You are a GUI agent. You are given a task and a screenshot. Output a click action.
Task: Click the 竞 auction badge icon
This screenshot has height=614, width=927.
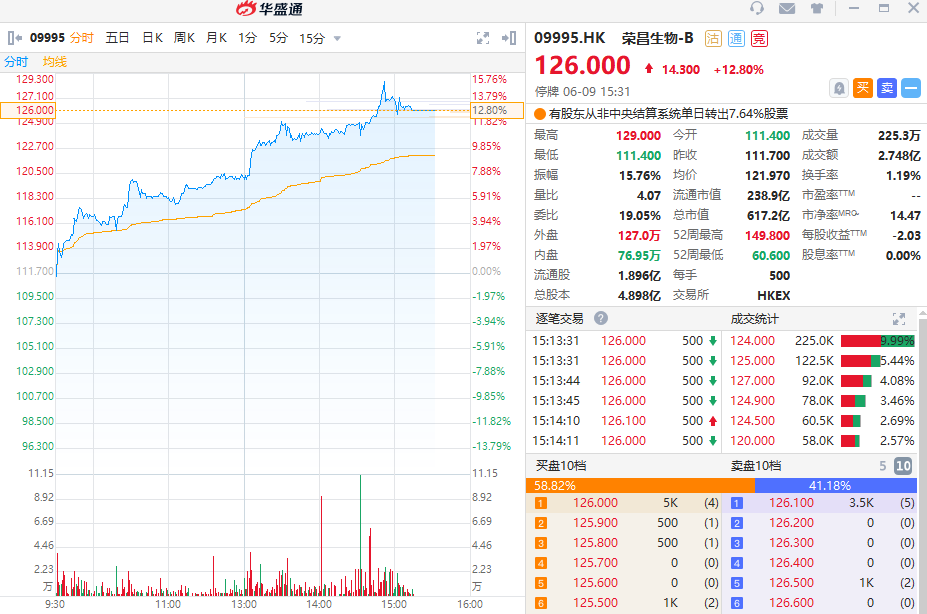(x=759, y=39)
